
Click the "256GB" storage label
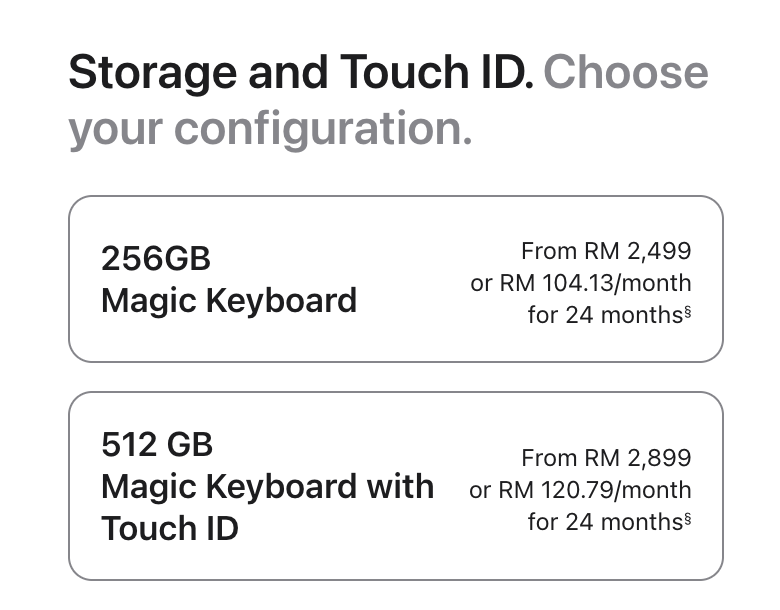coord(156,259)
